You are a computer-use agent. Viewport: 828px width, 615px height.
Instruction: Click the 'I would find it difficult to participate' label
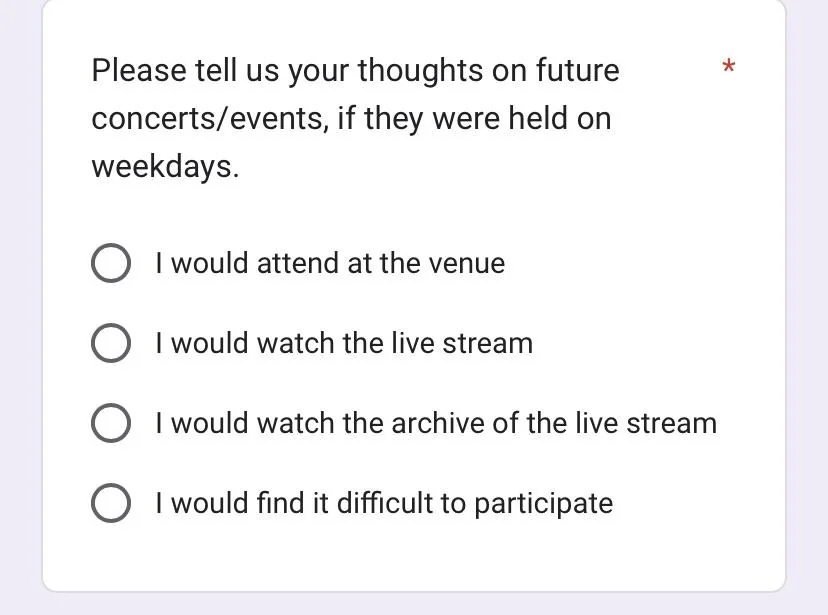coord(384,503)
